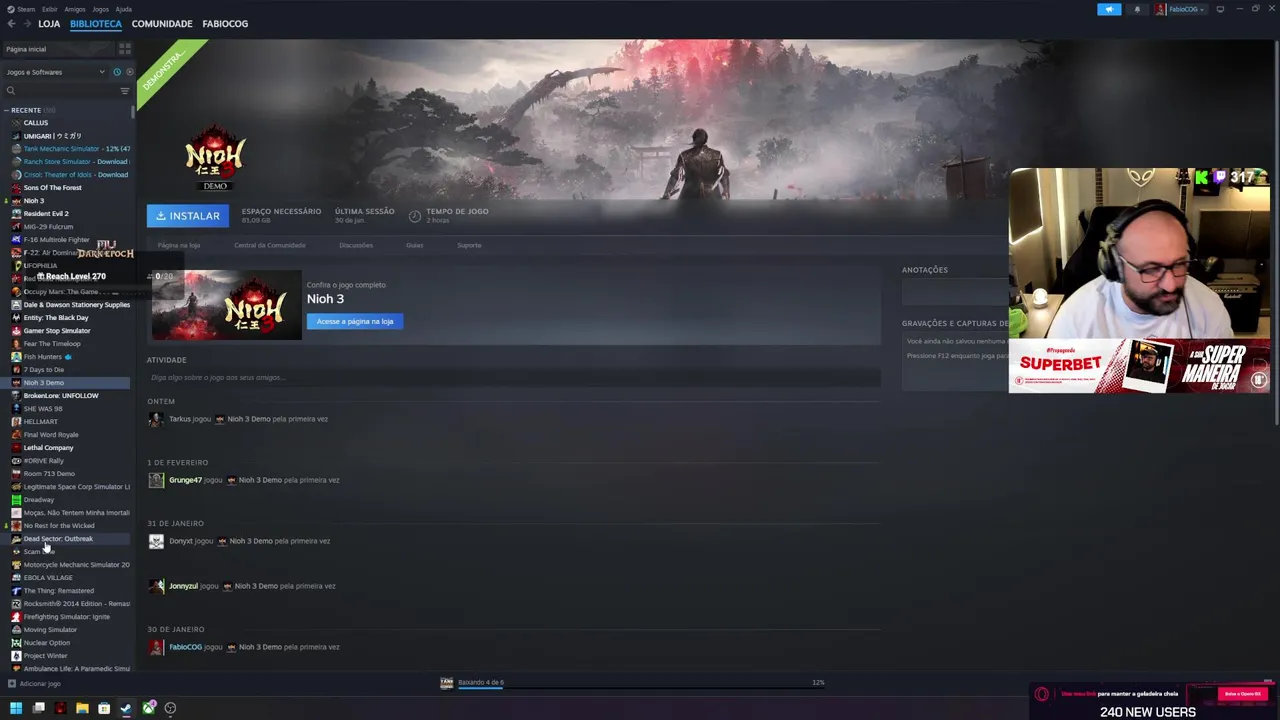Open the Guias tab

coord(415,245)
